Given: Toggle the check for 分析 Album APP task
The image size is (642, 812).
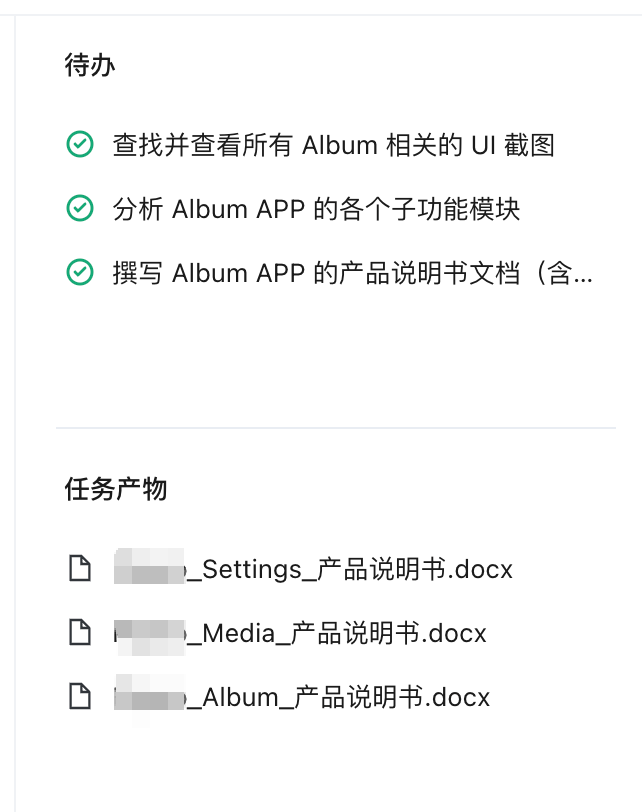Looking at the screenshot, I should point(79,208).
